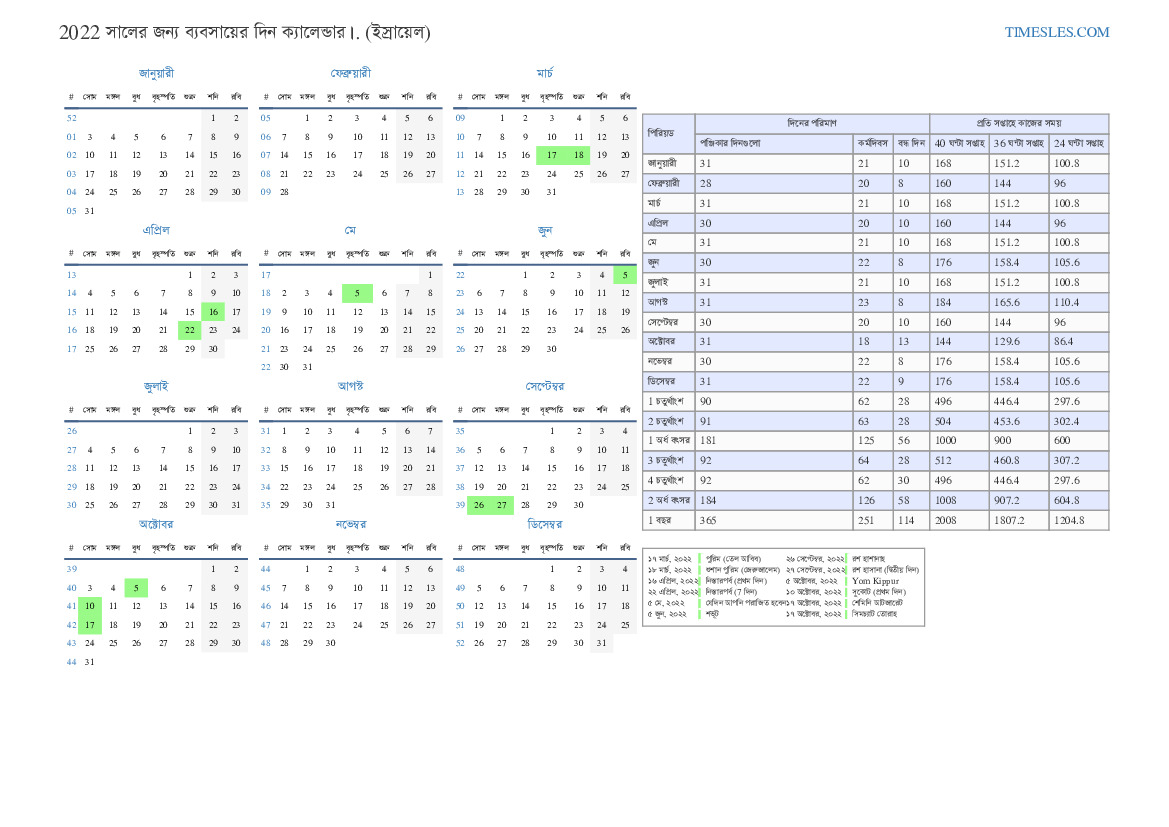Click the '604.8' cell in the table
The width and height of the screenshot is (1169, 827).
pyautogui.click(x=1079, y=500)
